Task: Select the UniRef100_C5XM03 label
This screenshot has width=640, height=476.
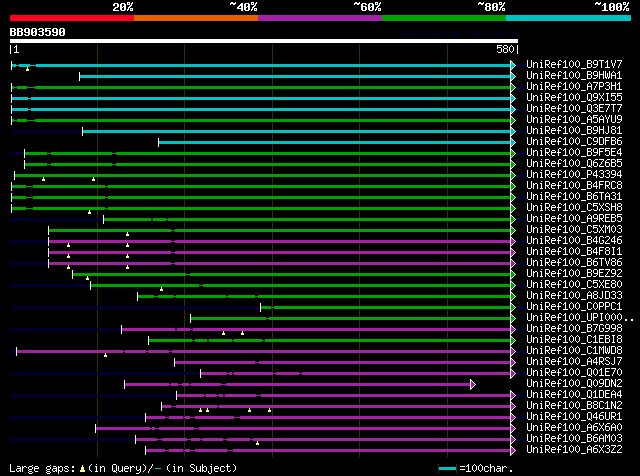Action: pos(574,230)
